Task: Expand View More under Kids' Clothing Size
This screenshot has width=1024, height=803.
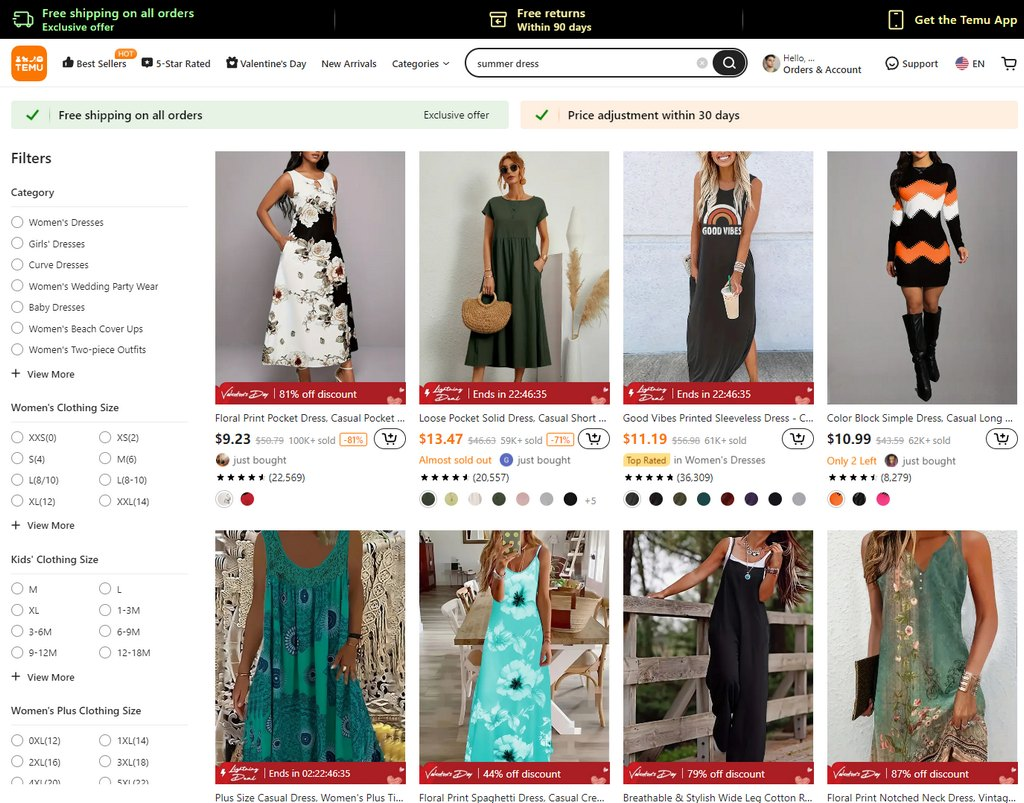Action: point(43,677)
